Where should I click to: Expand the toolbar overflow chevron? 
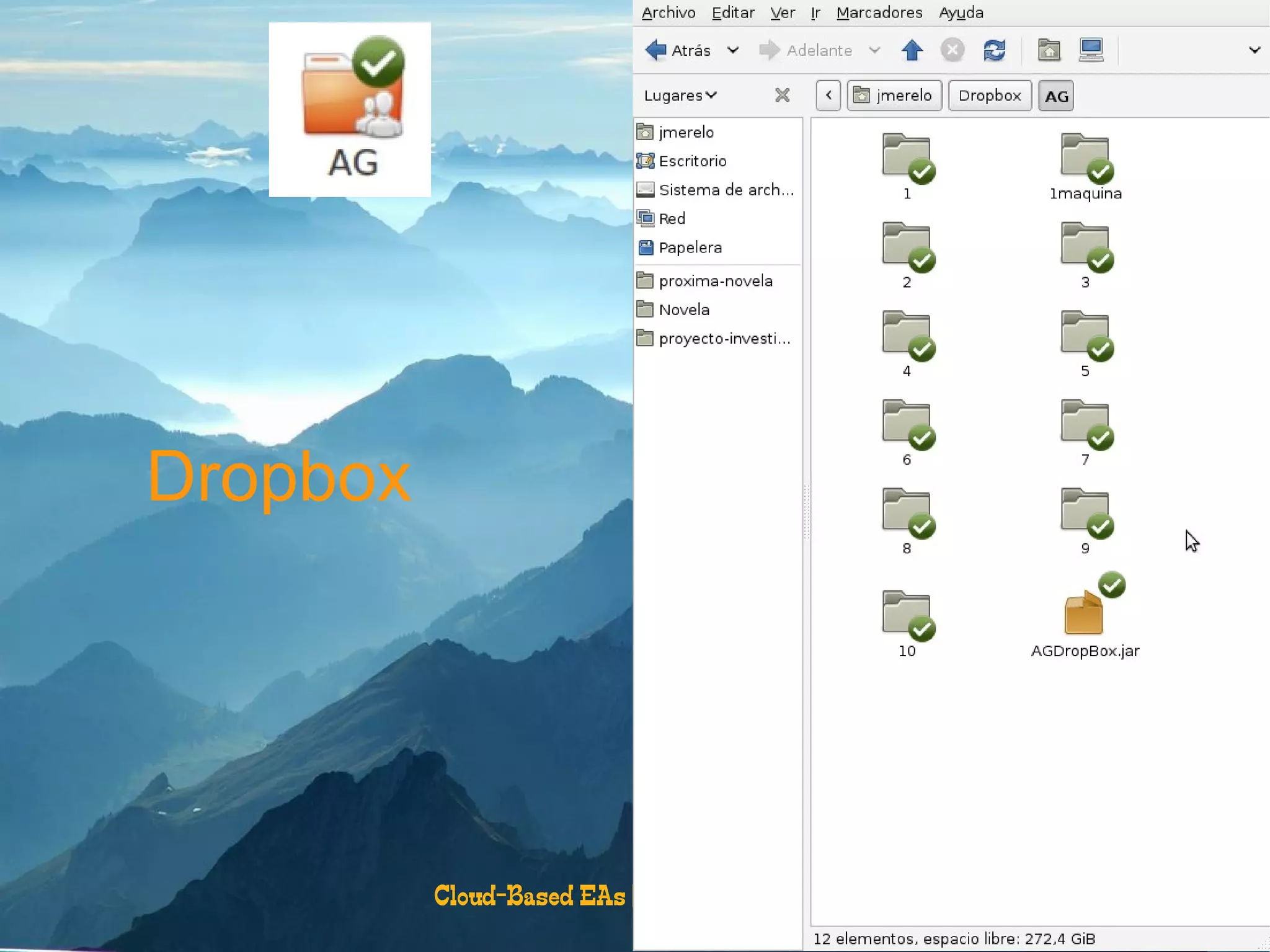coord(1254,50)
